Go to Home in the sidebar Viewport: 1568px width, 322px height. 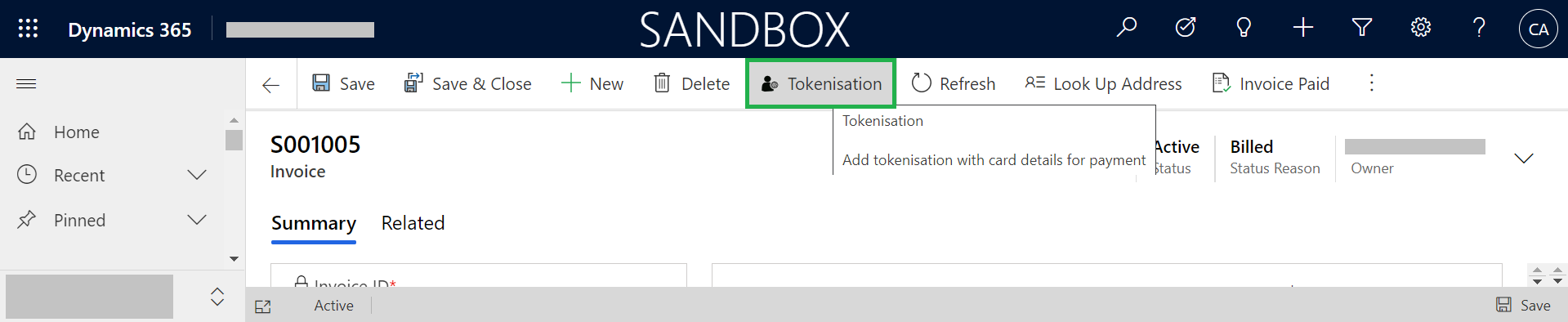click(x=77, y=132)
